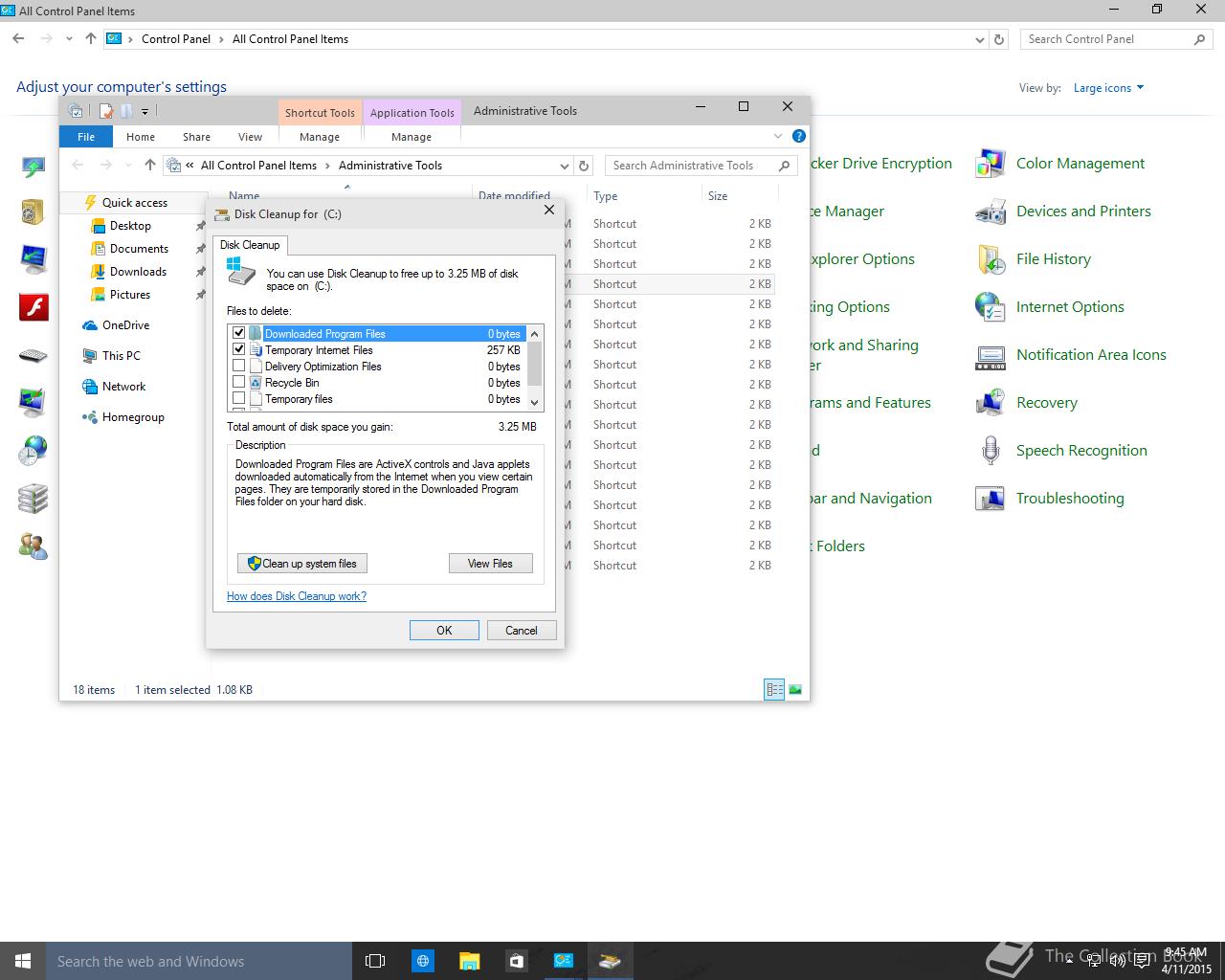
Task: Open the Explorer help question mark icon
Action: 798,136
